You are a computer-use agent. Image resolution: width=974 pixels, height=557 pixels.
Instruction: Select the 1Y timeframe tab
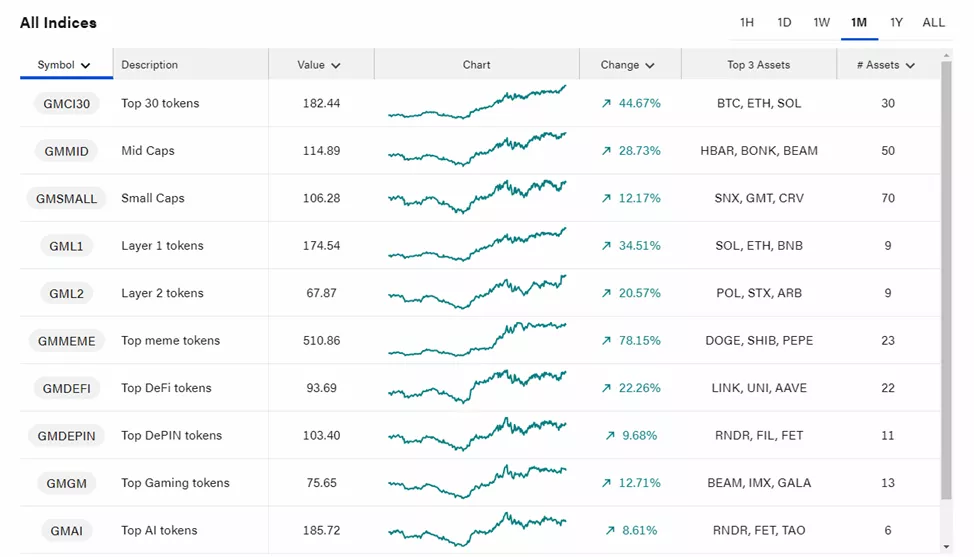pyautogui.click(x=896, y=22)
